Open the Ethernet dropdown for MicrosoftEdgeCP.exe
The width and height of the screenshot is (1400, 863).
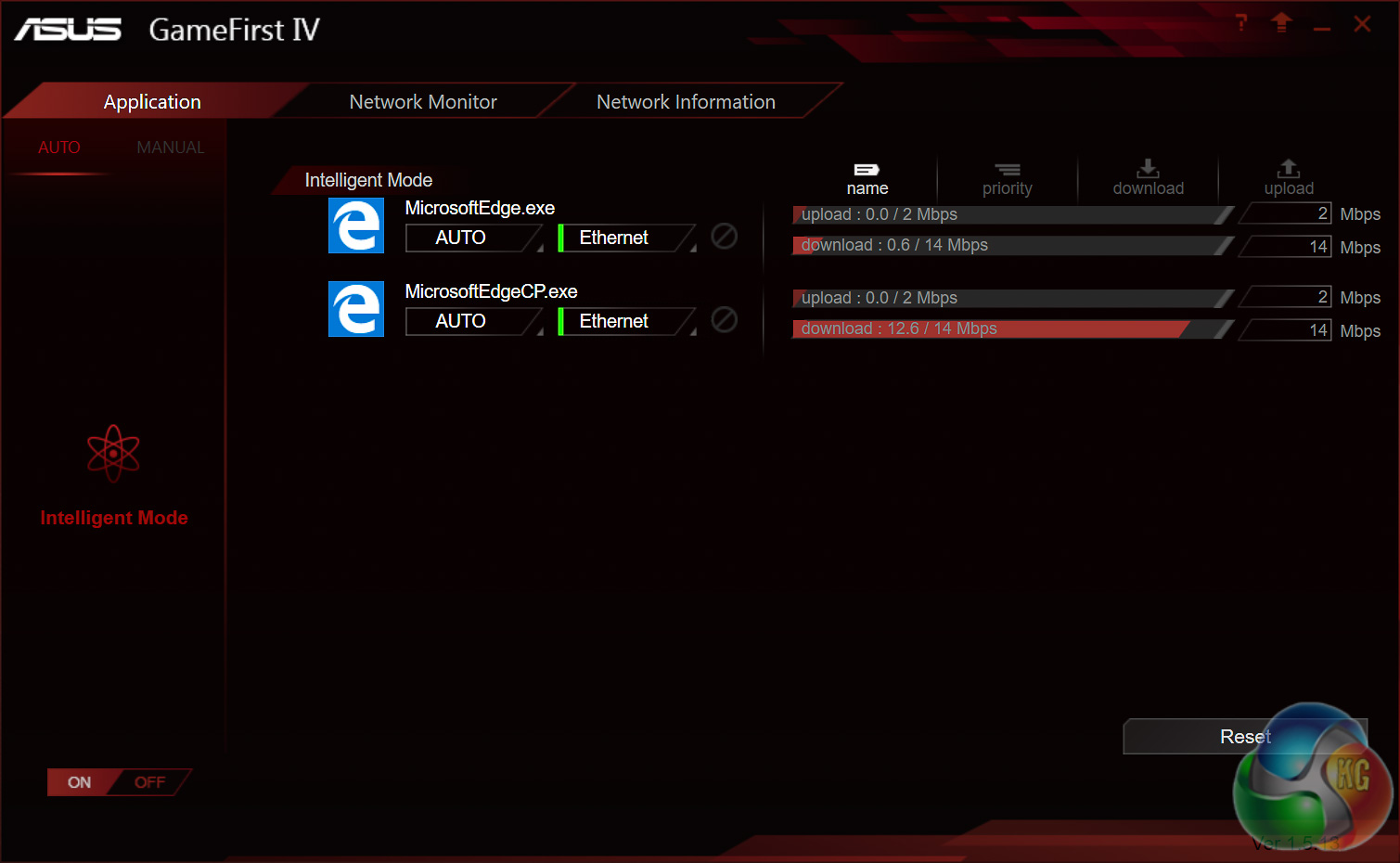pos(627,321)
